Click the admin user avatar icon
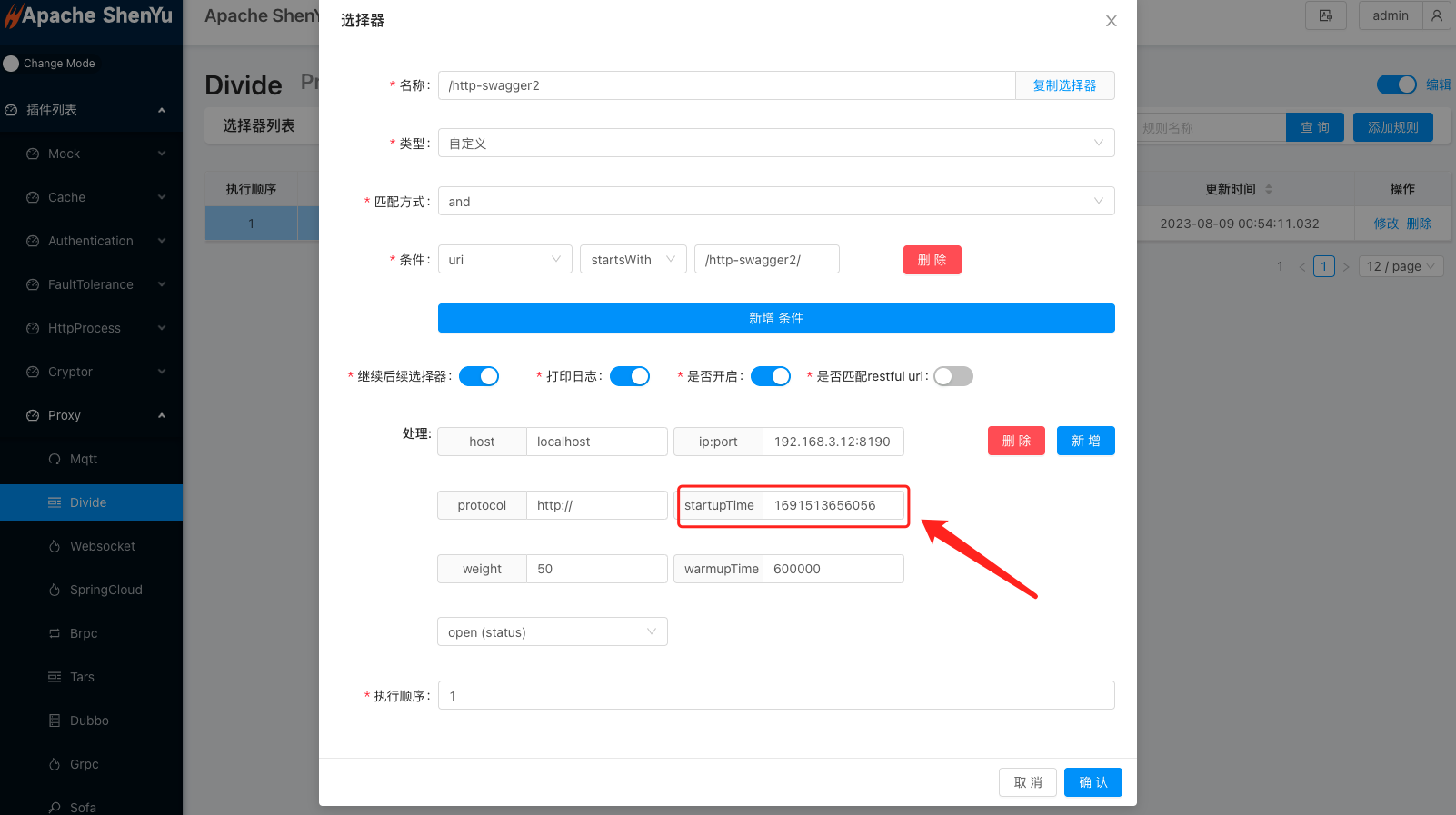 (1436, 15)
